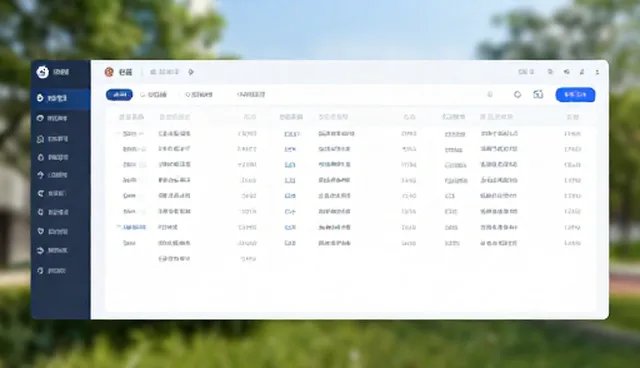640x368 pixels.
Task: Click the square expand icon beside the blue button
Action: coord(538,95)
